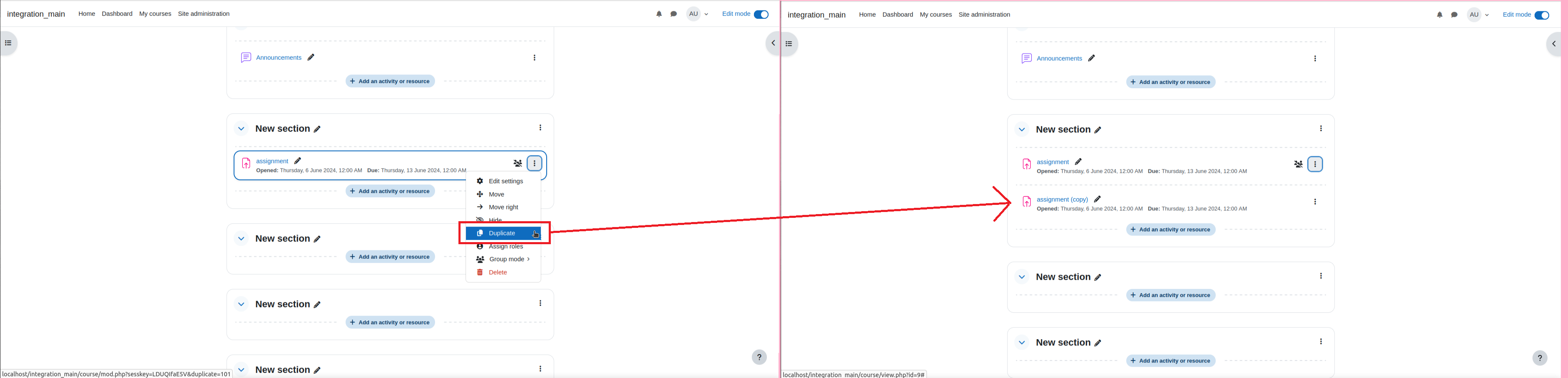
Task: Collapse New section containing assignment (copy)
Action: (x=1021, y=130)
